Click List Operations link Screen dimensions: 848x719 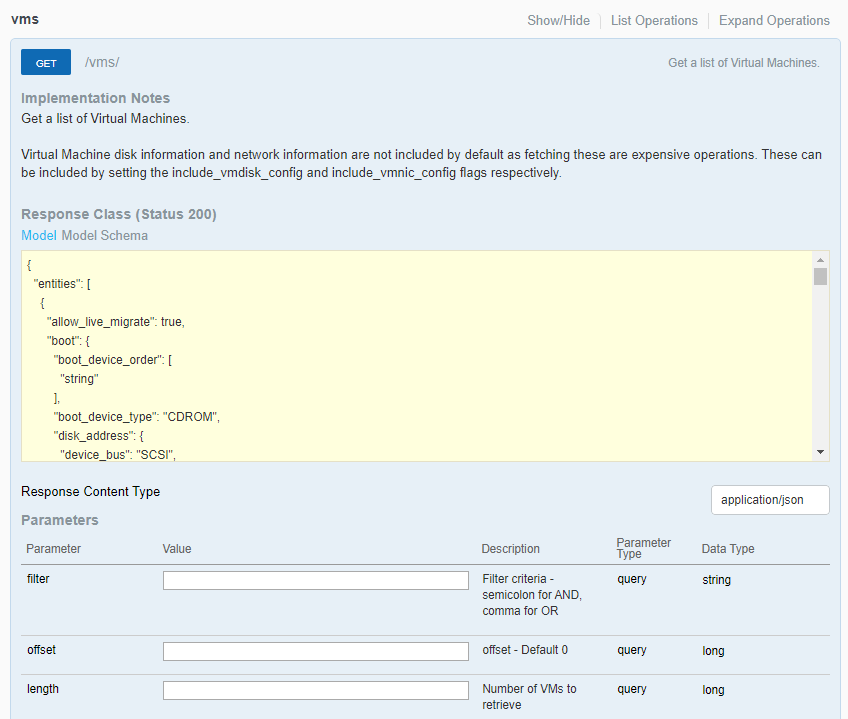point(654,21)
